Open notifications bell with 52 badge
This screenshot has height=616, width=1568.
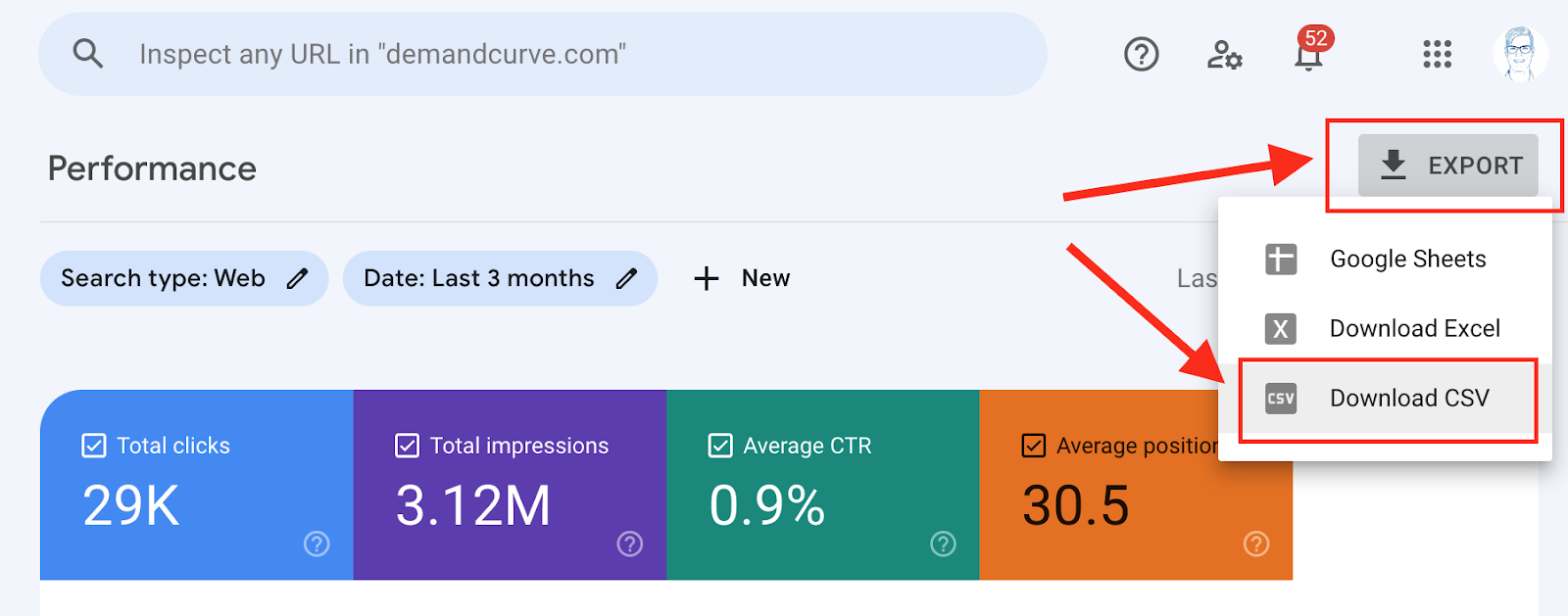(1308, 55)
